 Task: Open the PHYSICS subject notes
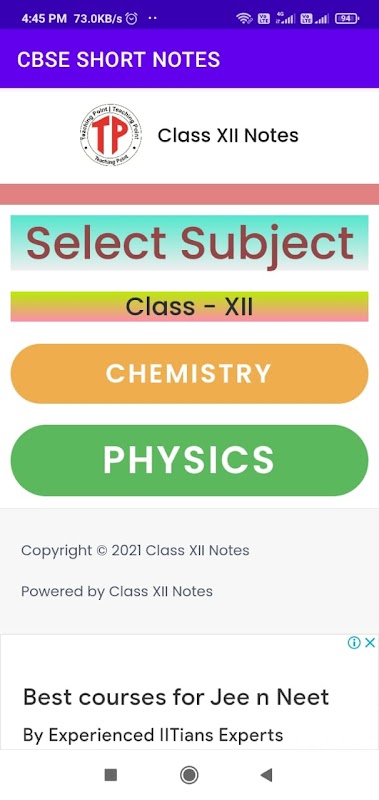189,460
